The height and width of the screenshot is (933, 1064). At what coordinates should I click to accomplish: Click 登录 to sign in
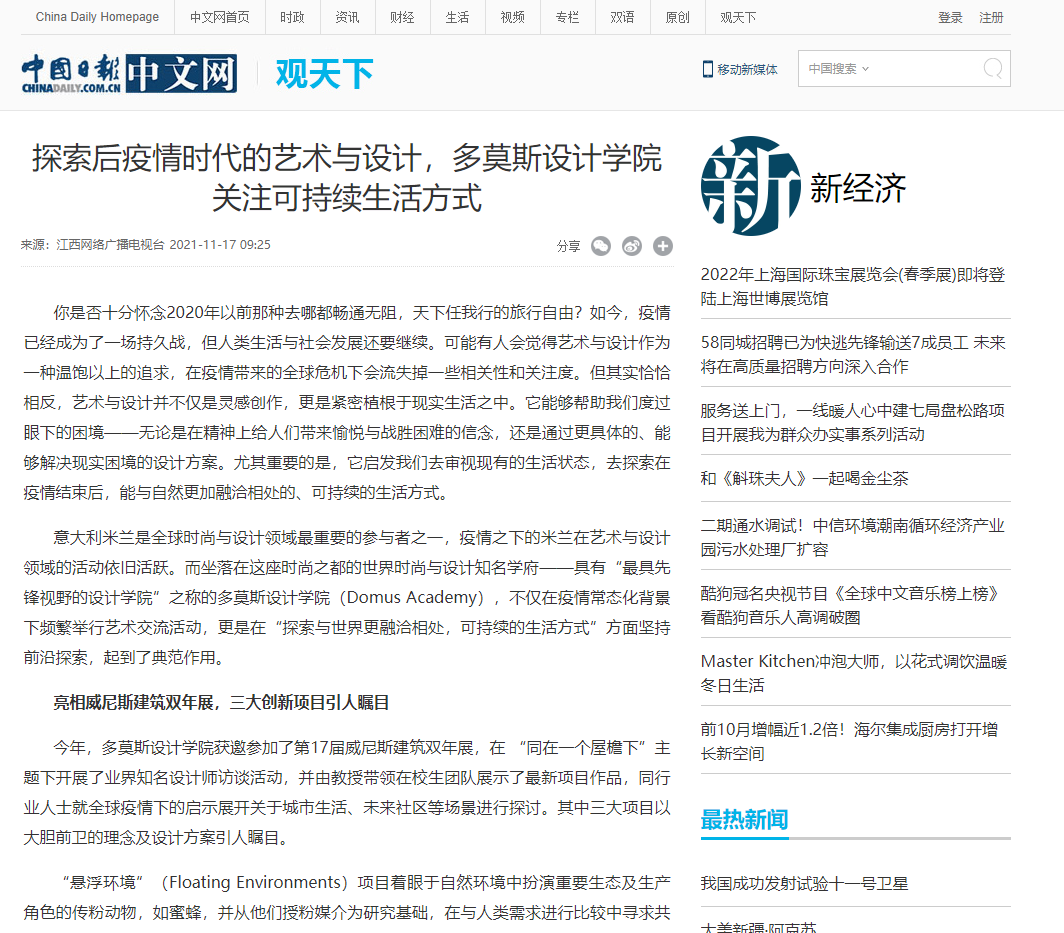pyautogui.click(x=949, y=17)
